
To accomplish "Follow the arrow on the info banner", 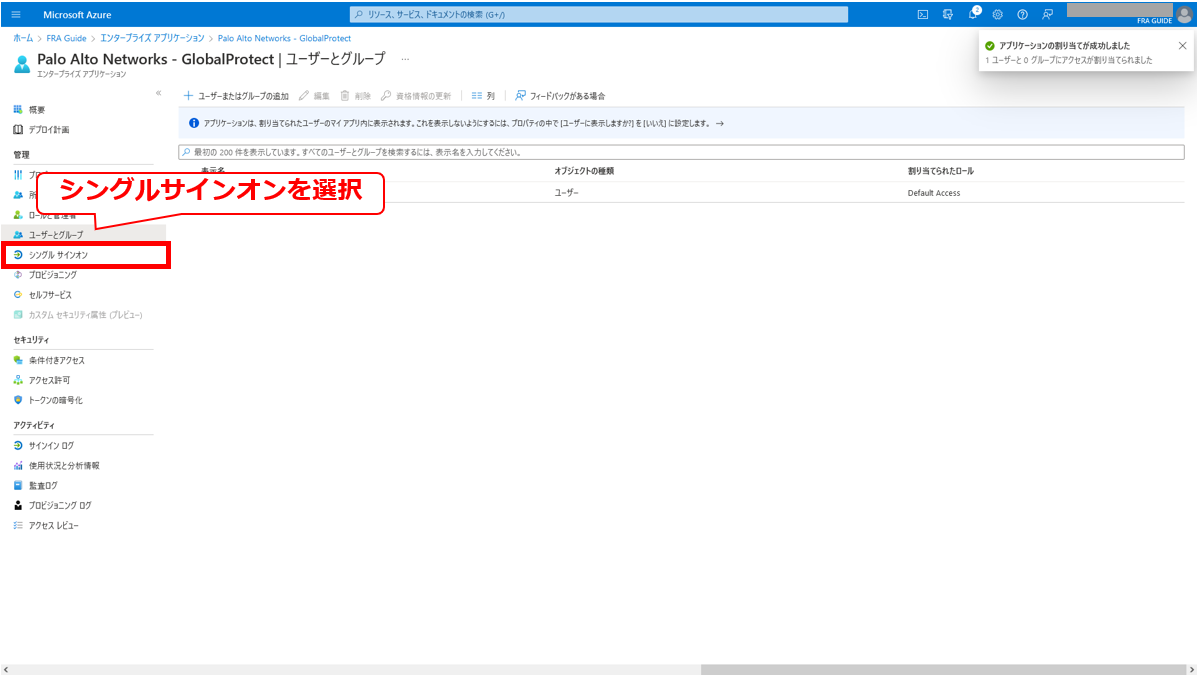I will click(x=720, y=124).
